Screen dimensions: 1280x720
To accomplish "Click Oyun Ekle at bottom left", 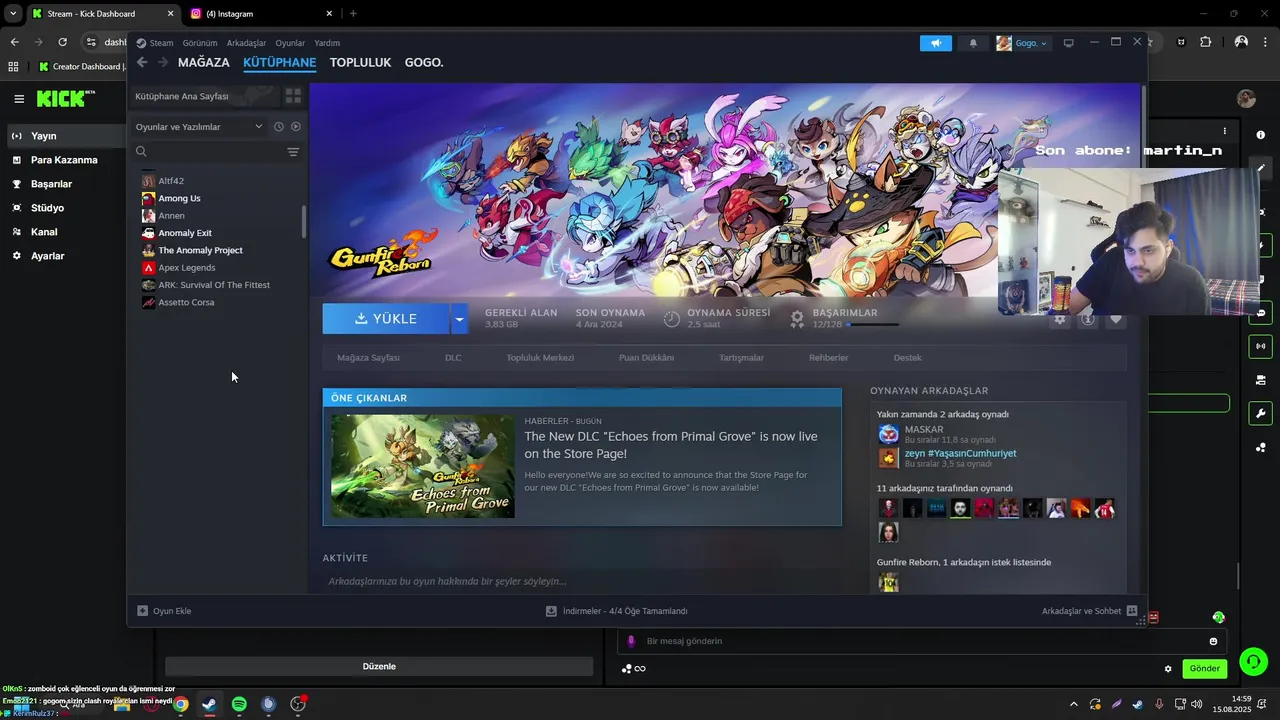I will coord(164,611).
